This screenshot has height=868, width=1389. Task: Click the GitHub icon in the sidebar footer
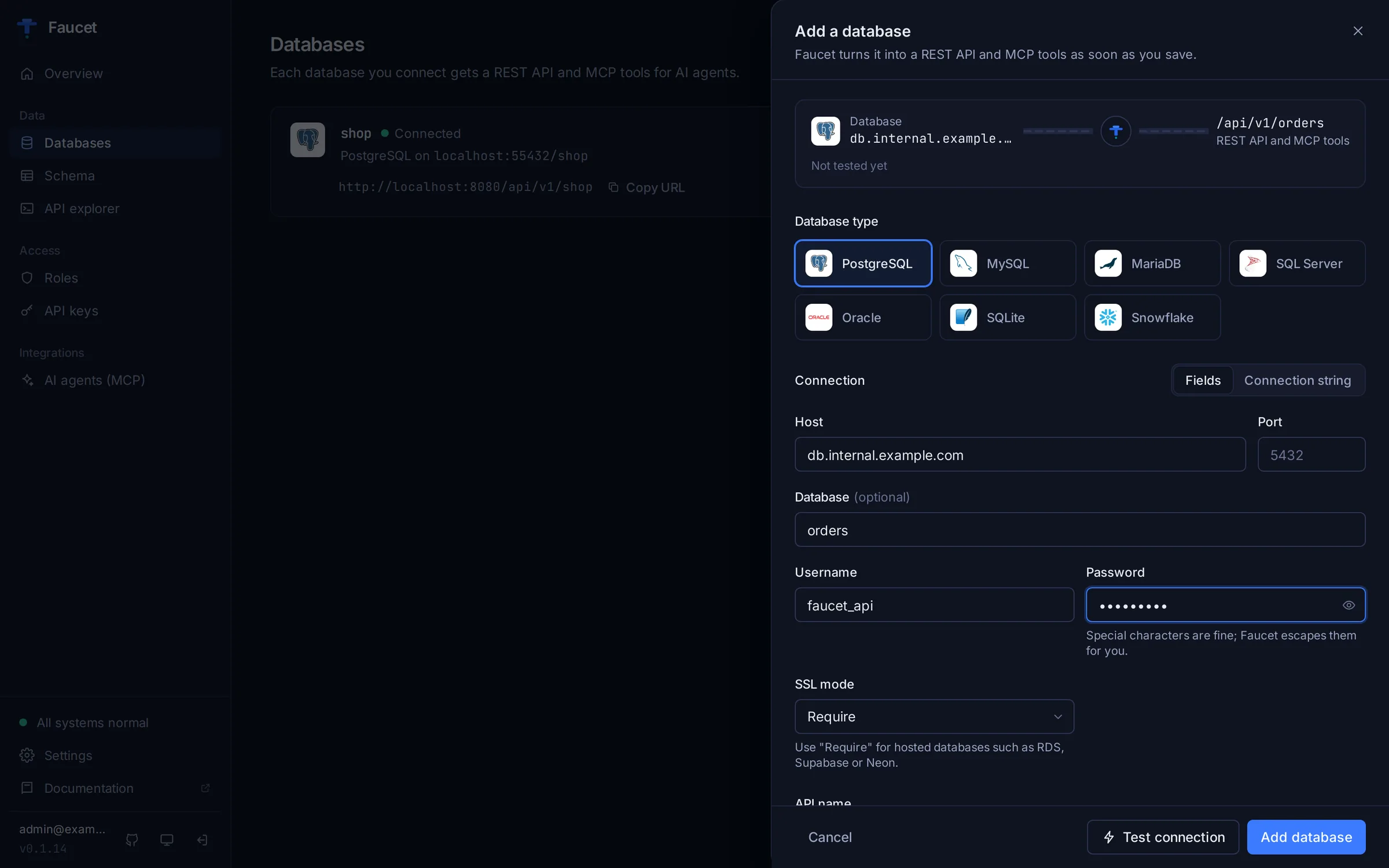(x=132, y=840)
